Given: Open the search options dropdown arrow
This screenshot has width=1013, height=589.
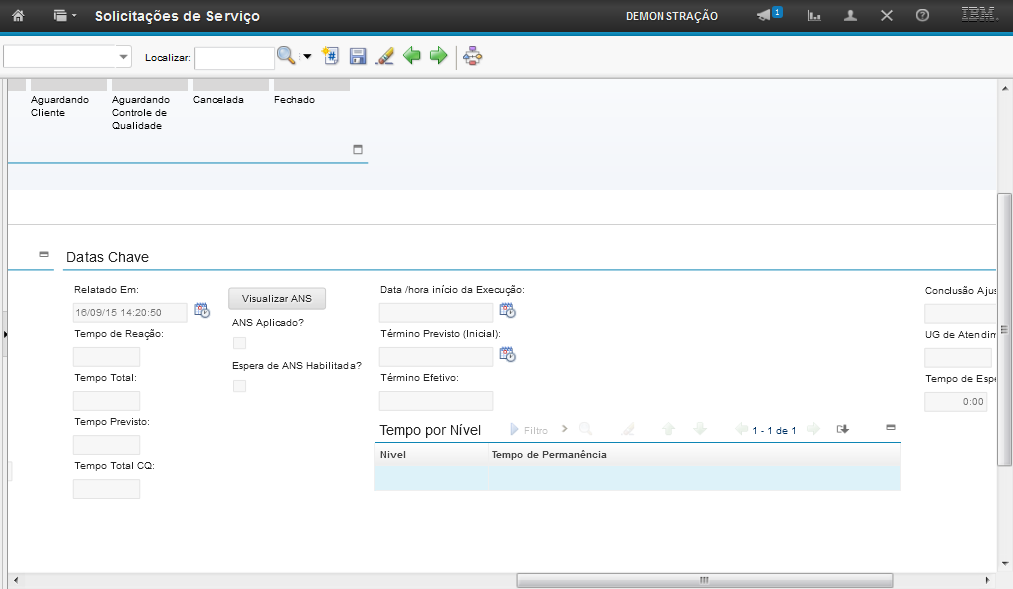Looking at the screenshot, I should tap(307, 57).
